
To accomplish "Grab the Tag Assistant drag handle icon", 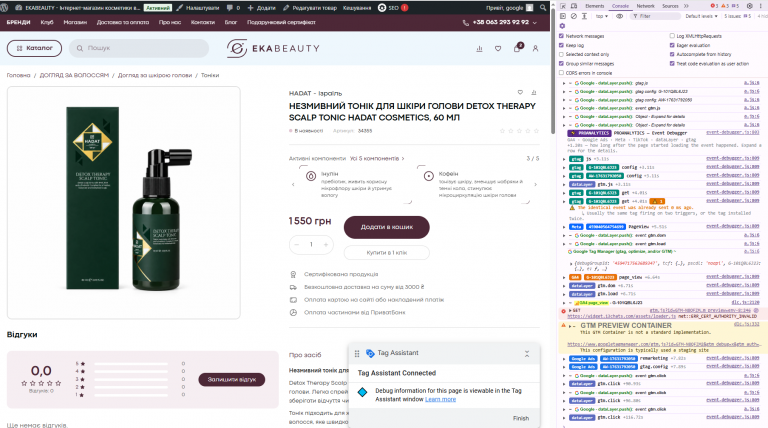I will [357, 354].
